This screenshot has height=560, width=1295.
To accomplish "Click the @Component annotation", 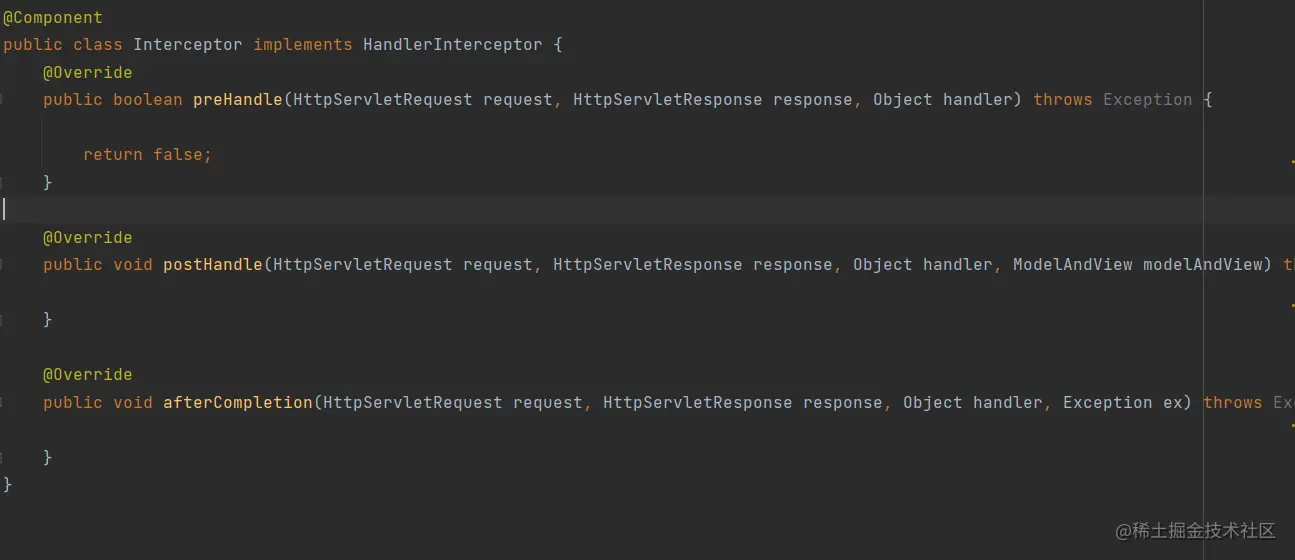I will point(52,17).
